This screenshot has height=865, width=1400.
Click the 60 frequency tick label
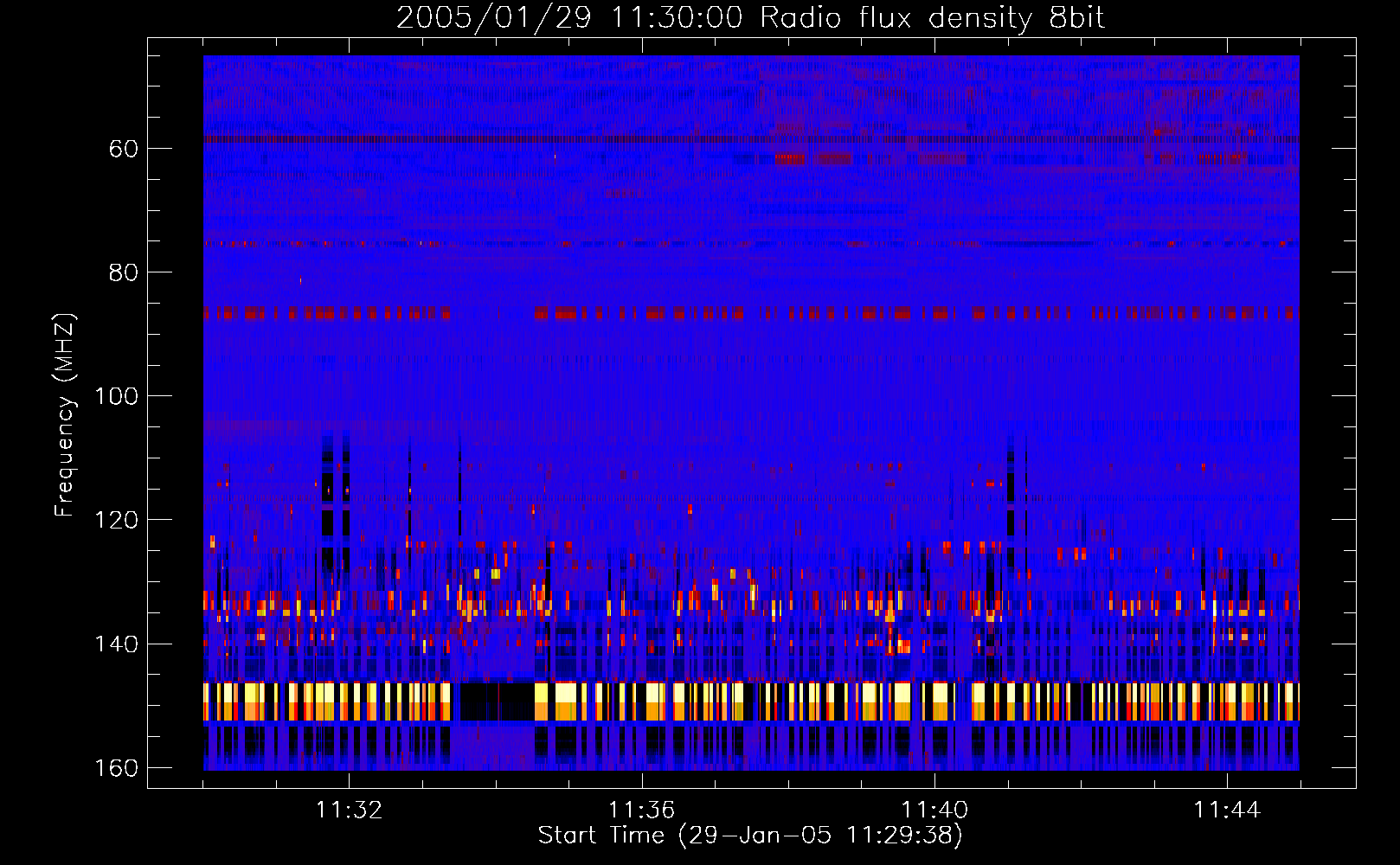point(123,149)
